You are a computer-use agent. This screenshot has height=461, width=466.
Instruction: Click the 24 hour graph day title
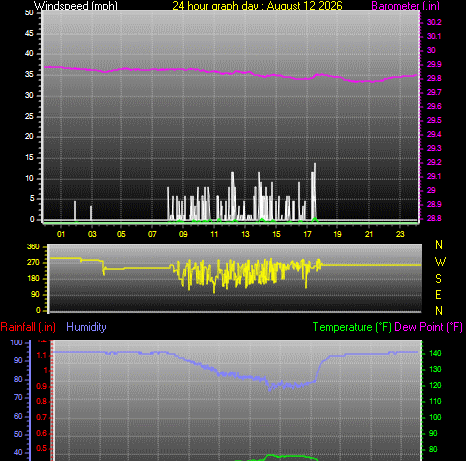click(257, 6)
